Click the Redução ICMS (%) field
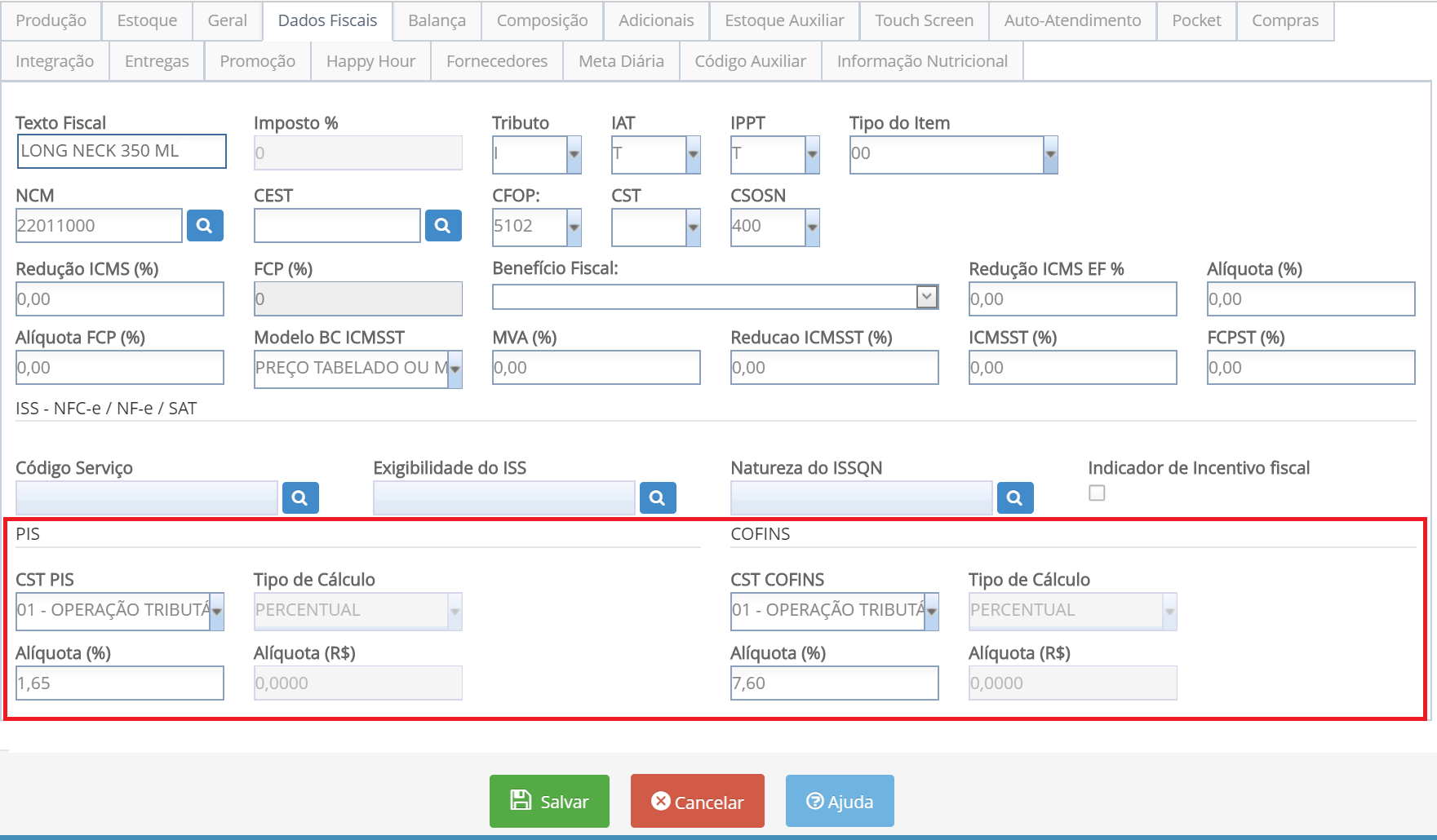This screenshot has width=1437, height=840. pos(120,299)
